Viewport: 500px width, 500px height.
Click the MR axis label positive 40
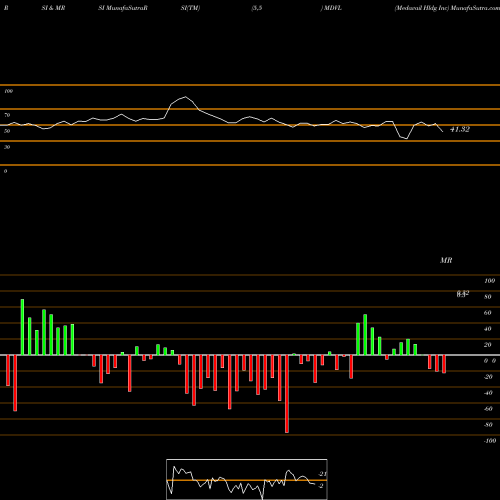tap(488, 329)
